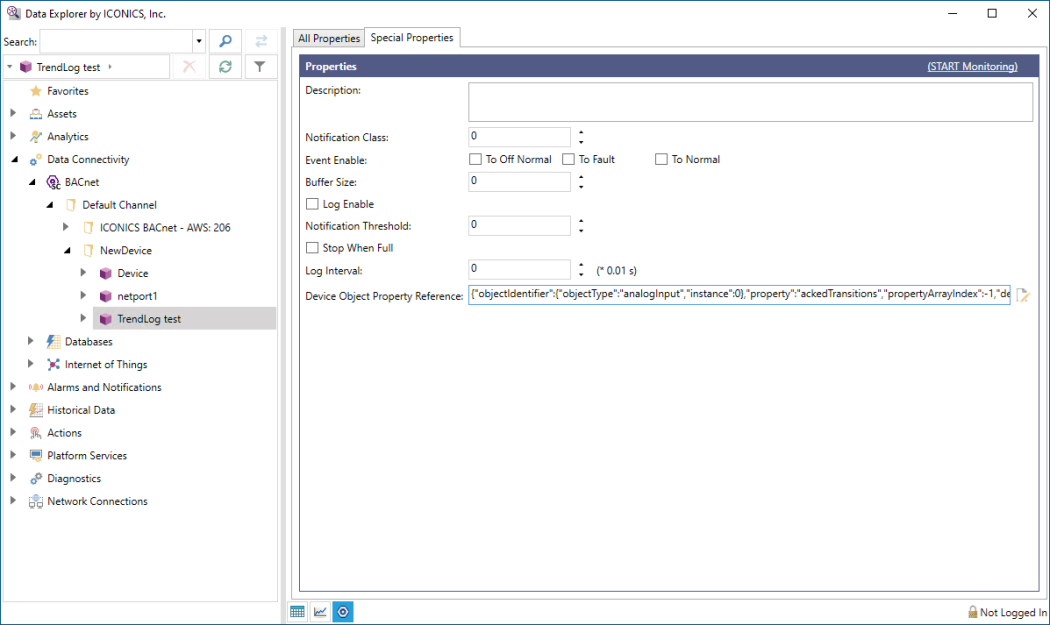
Task: Expand the Databases tree node
Action: coord(31,341)
